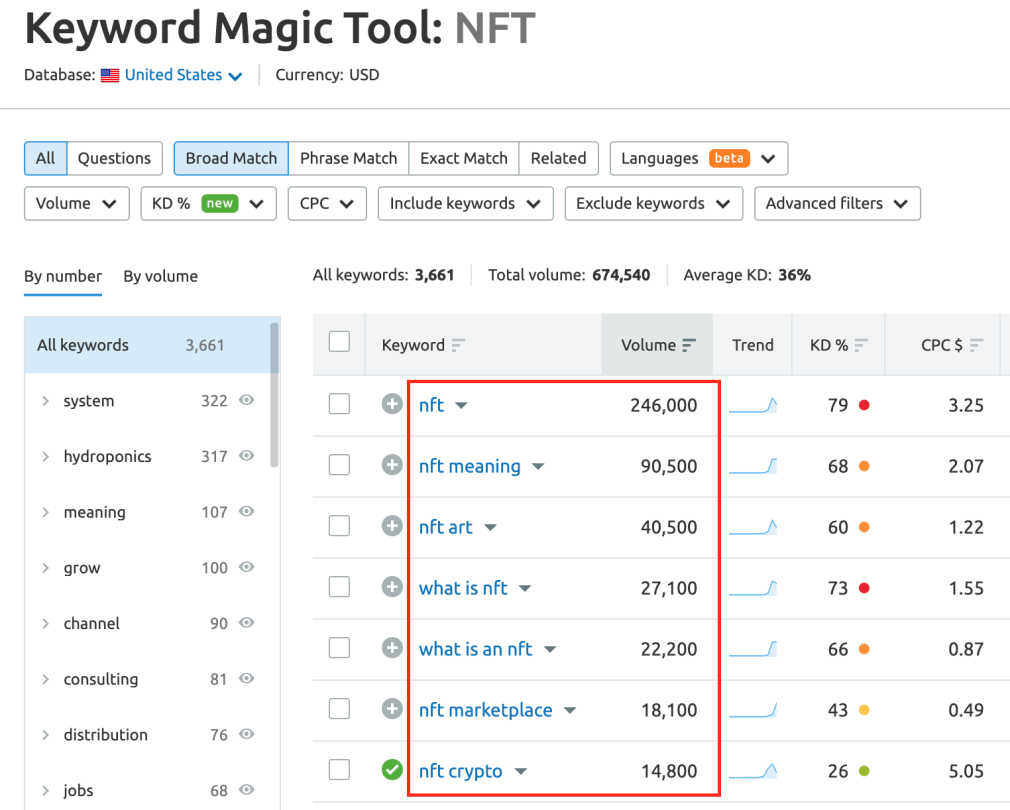This screenshot has height=810, width=1010.
Task: Open the KD % filter dropdown
Action: coord(209,203)
